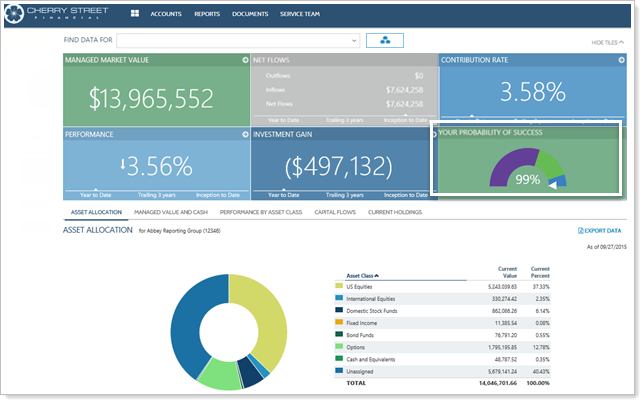The image size is (644, 404).
Task: Open the Reports menu
Action: (x=207, y=16)
